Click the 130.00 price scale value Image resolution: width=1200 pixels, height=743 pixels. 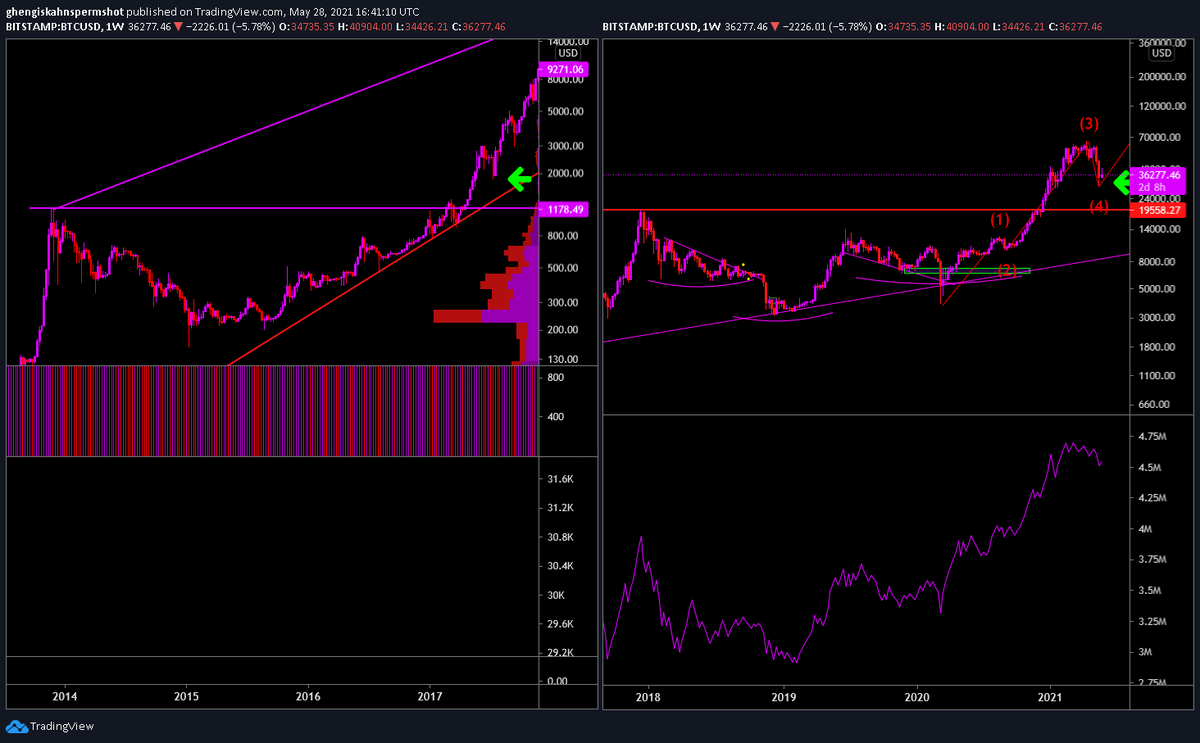coord(562,359)
